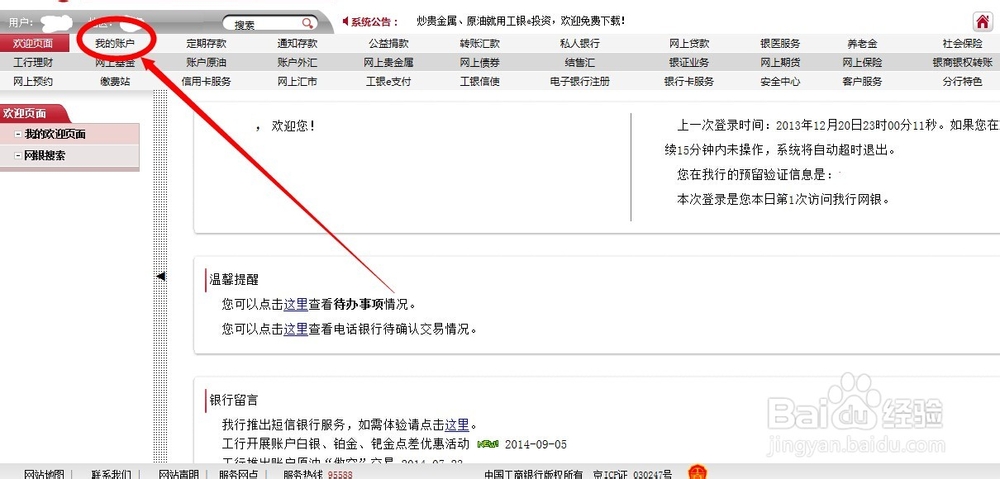Image resolution: width=1000 pixels, height=479 pixels.
Task: Click the search magnifier icon
Action: click(307, 24)
